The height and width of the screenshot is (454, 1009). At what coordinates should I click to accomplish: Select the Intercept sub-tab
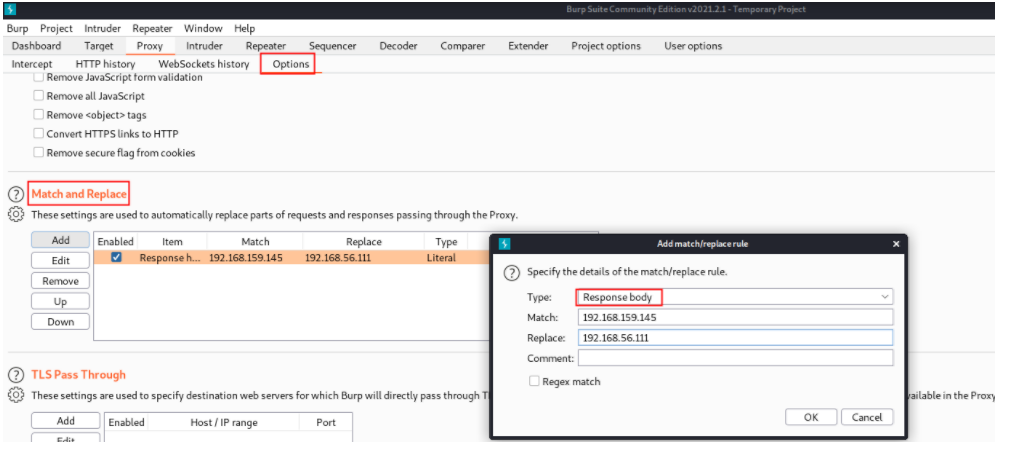pos(32,64)
